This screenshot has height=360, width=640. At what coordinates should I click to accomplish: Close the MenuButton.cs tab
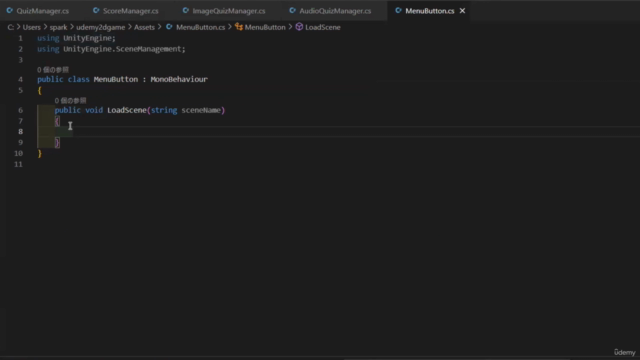pos(462,11)
